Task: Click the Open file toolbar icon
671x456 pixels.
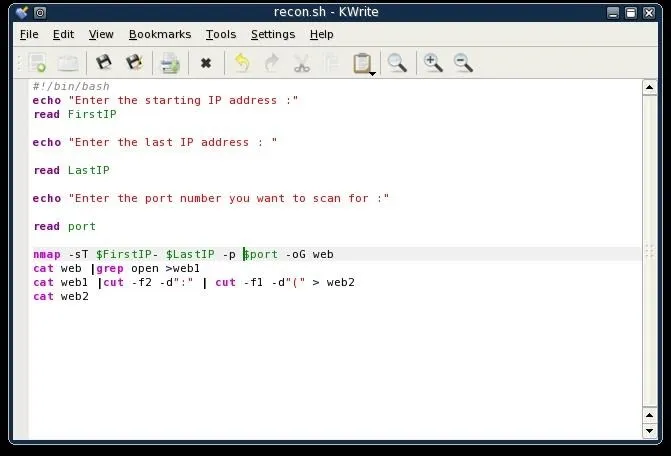Action: (x=68, y=63)
